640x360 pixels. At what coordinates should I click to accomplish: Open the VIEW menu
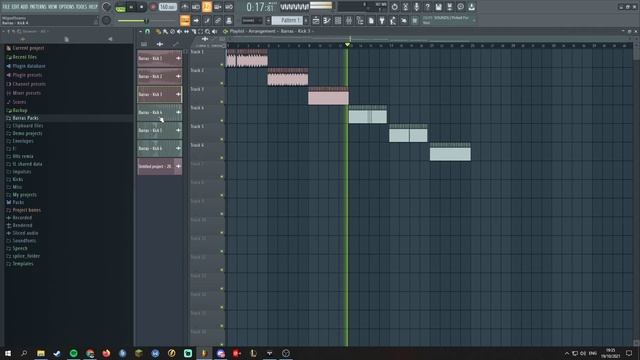click(53, 7)
